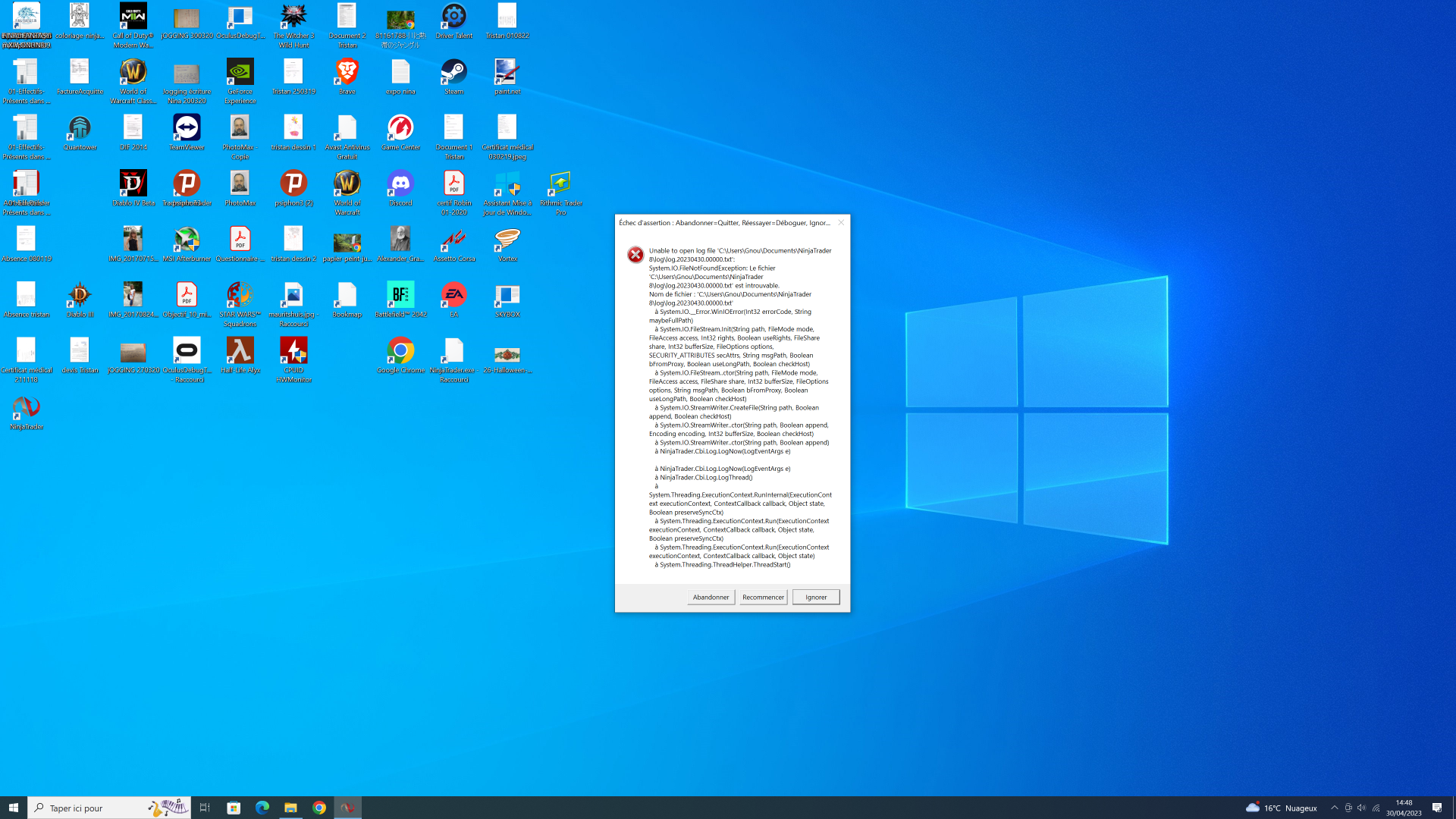Select the NinjaTrader desktop icon
1456x819 pixels.
(x=27, y=410)
